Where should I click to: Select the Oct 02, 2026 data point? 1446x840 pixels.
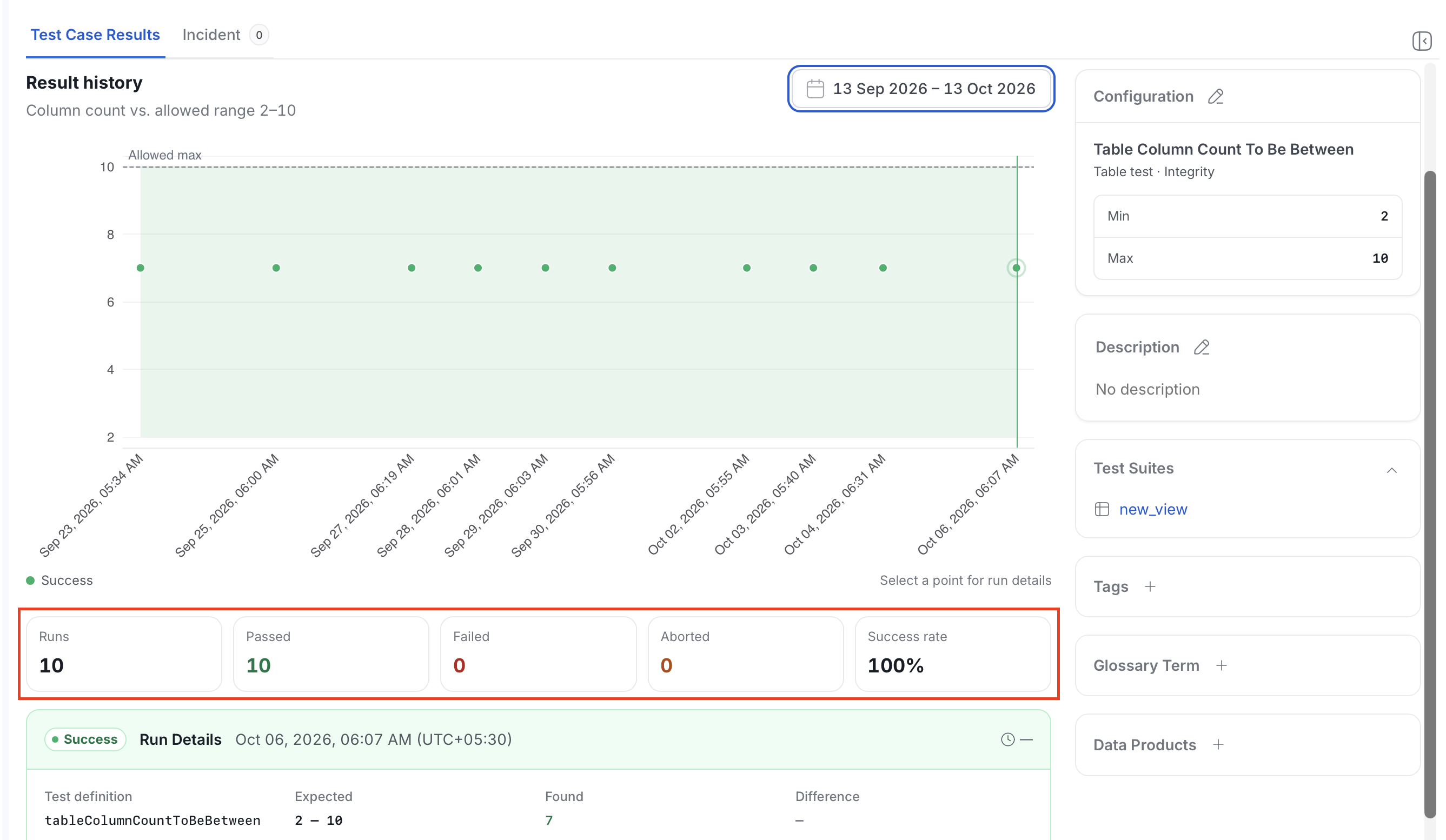pos(747,268)
